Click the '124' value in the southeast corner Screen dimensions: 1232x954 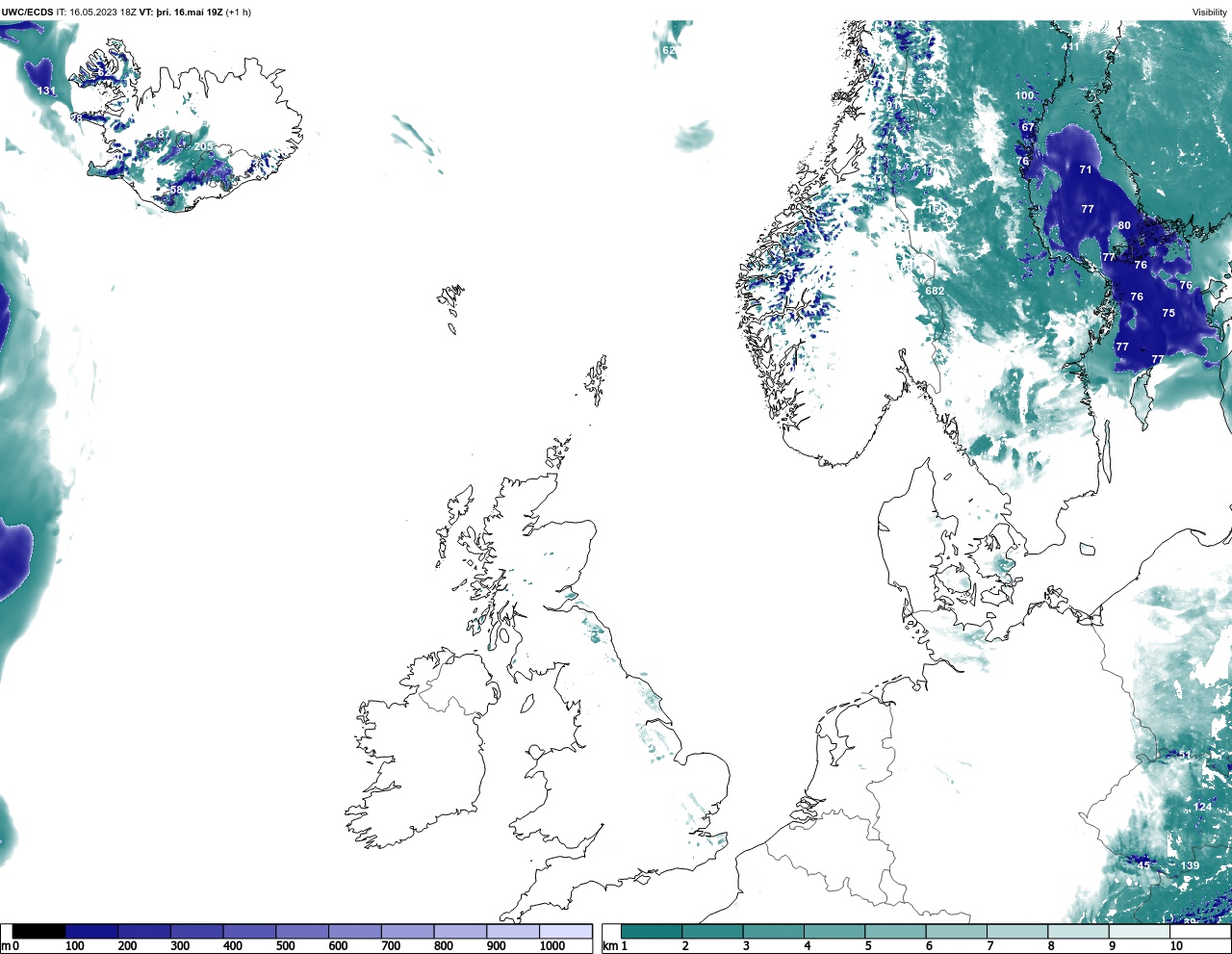coord(1203,807)
